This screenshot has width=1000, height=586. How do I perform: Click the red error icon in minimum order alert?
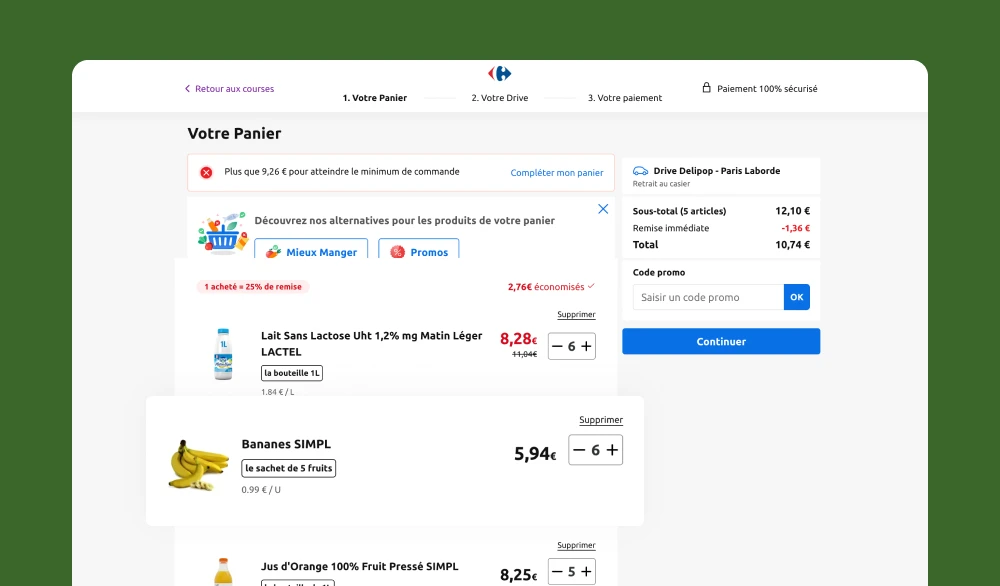tap(206, 172)
